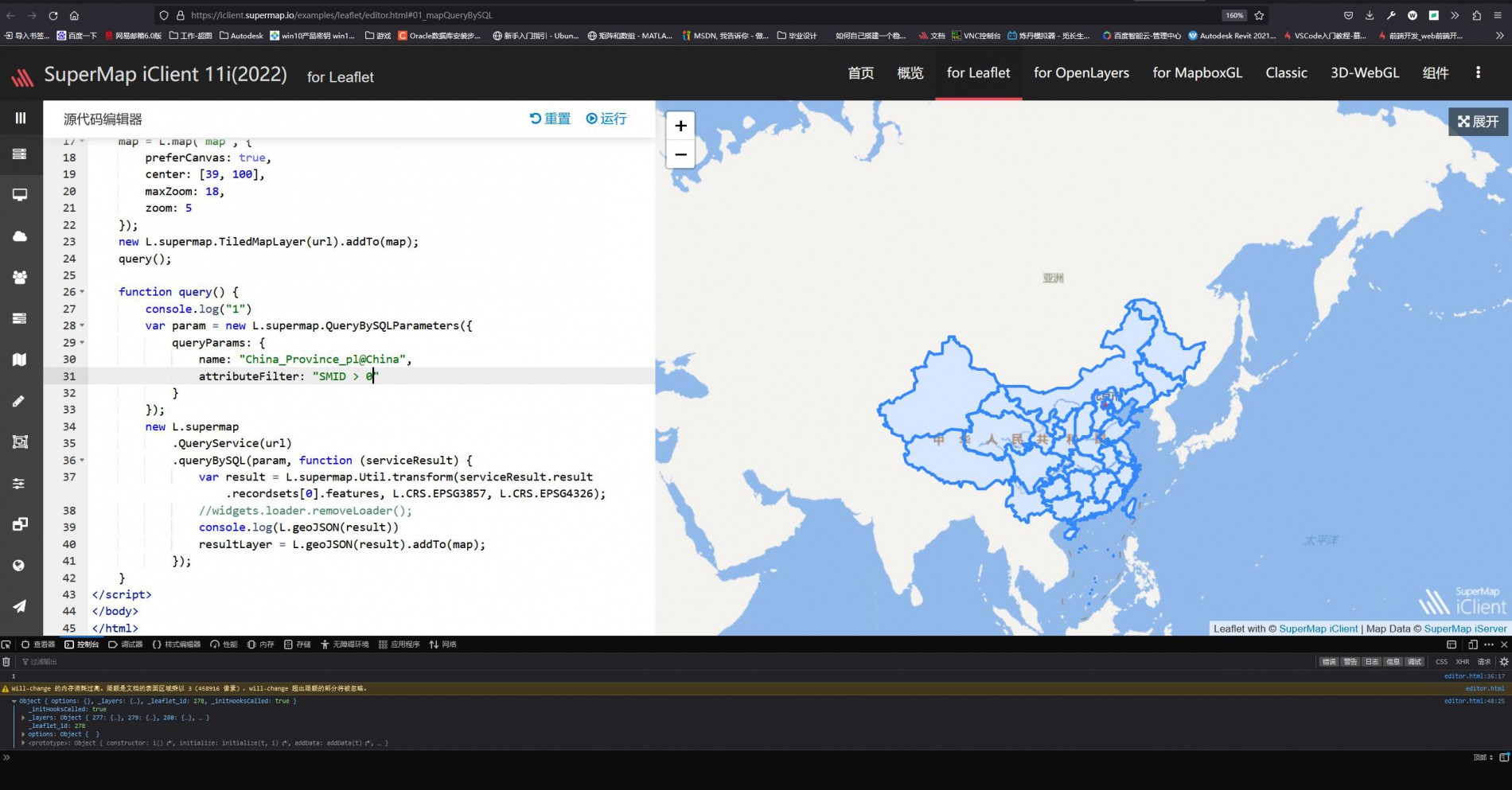Open the 组件 navigation item
The image size is (1512, 790).
1435,73
